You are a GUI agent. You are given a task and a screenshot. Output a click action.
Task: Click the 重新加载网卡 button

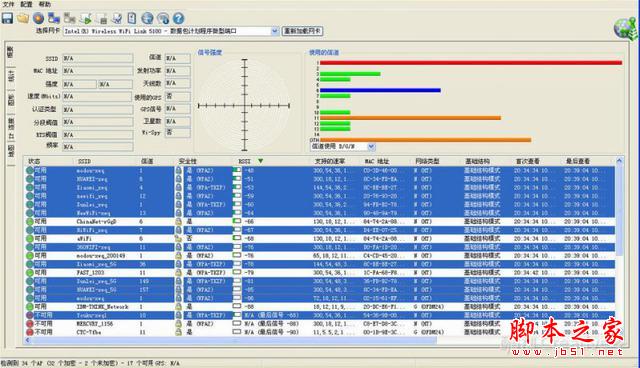[x=302, y=31]
